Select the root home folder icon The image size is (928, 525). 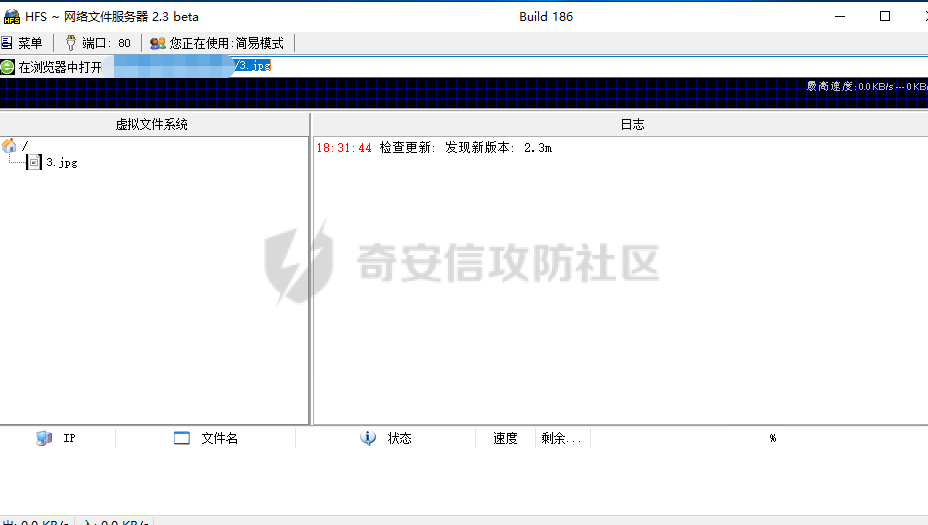[9, 145]
